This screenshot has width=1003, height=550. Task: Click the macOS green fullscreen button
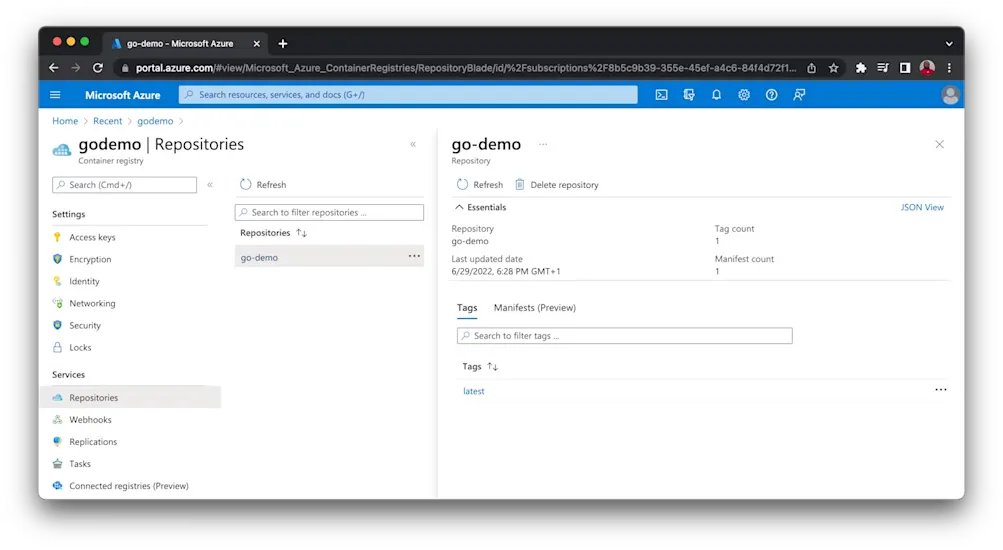84,42
